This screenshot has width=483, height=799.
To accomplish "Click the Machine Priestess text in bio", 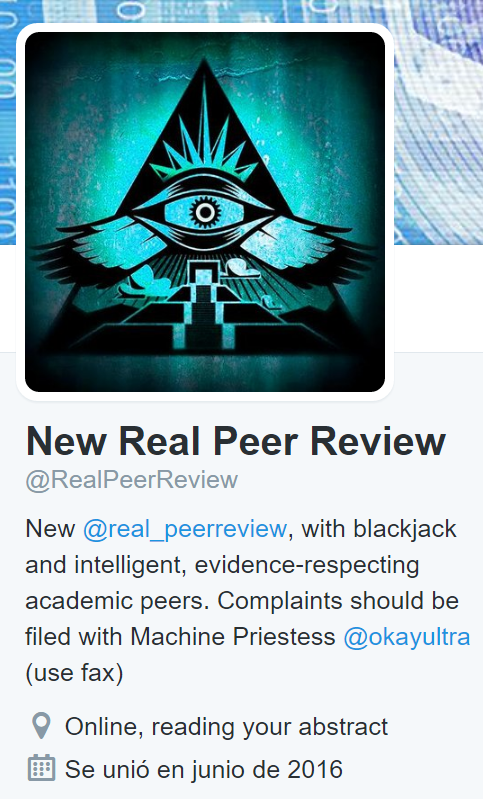I will tap(233, 636).
